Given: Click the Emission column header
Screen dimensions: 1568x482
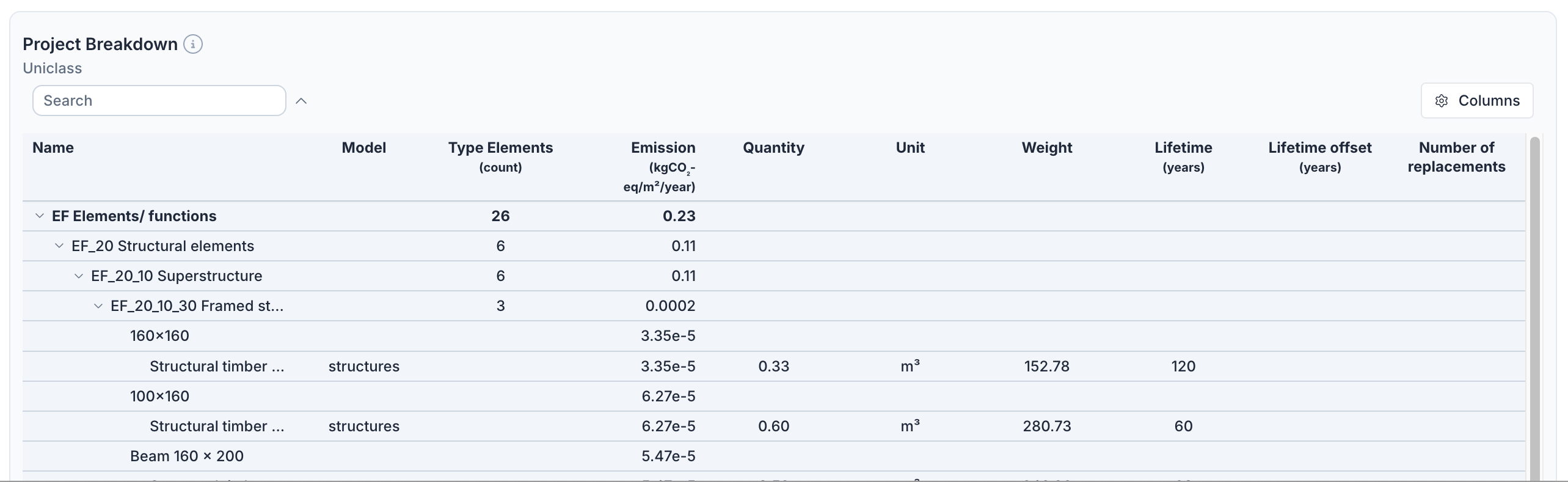Looking at the screenshot, I should pyautogui.click(x=660, y=167).
